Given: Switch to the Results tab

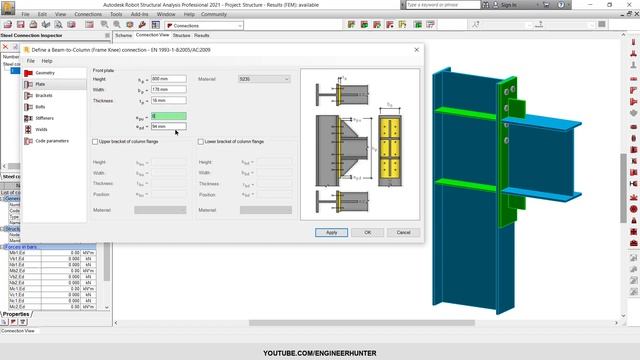Looking at the screenshot, I should tap(202, 36).
